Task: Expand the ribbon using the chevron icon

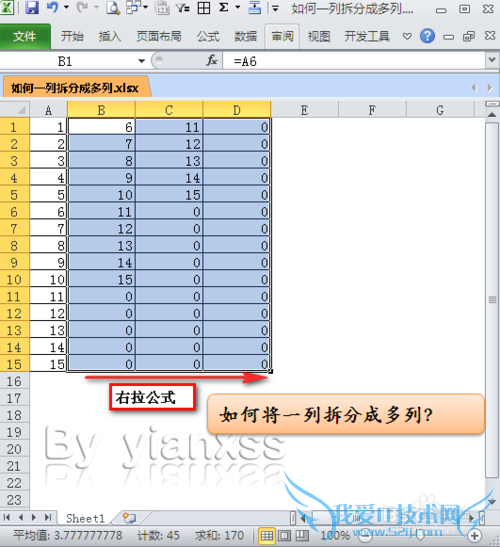Action: tap(407, 36)
